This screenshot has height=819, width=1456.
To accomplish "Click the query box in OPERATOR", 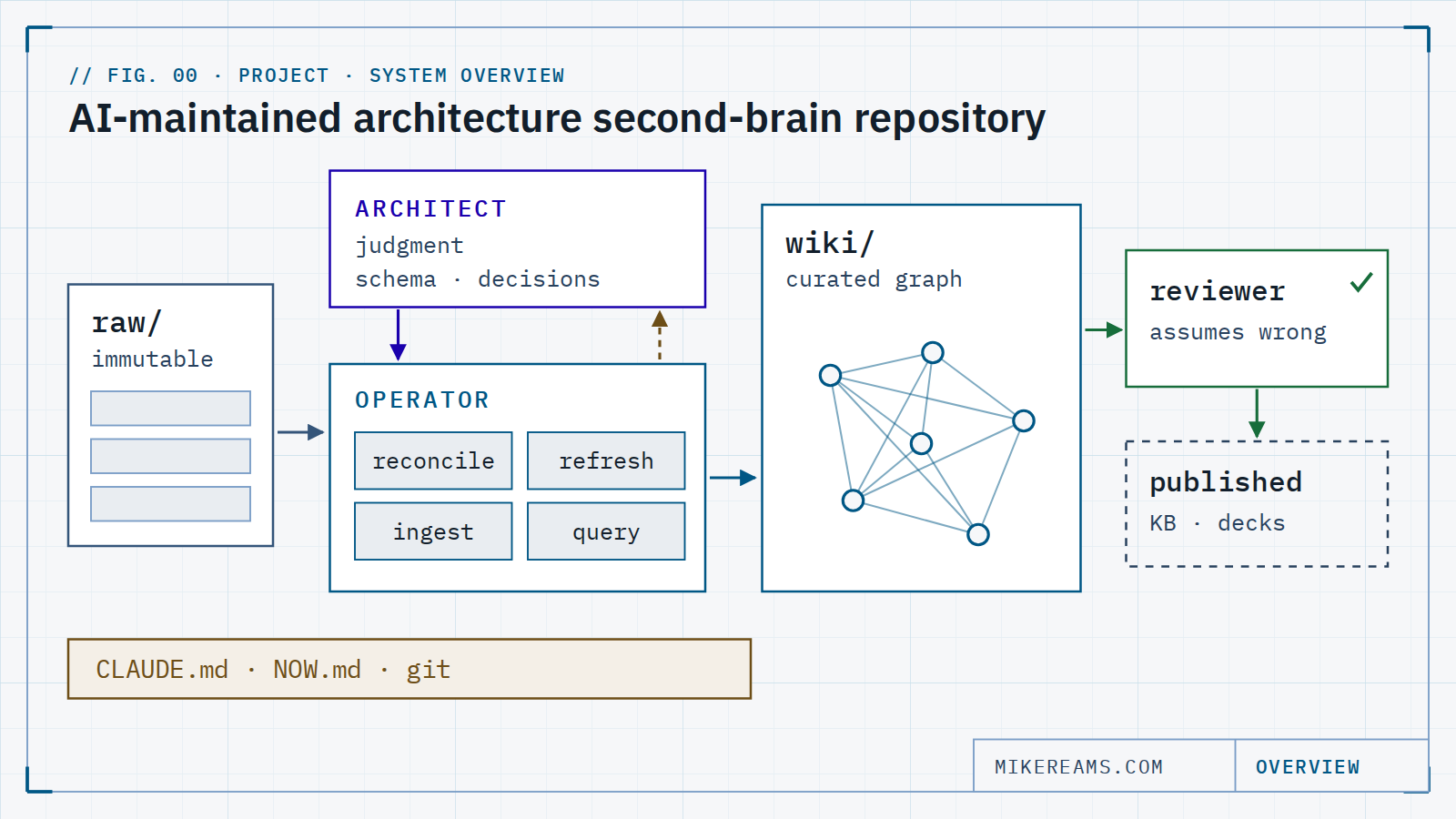I will click(x=606, y=531).
